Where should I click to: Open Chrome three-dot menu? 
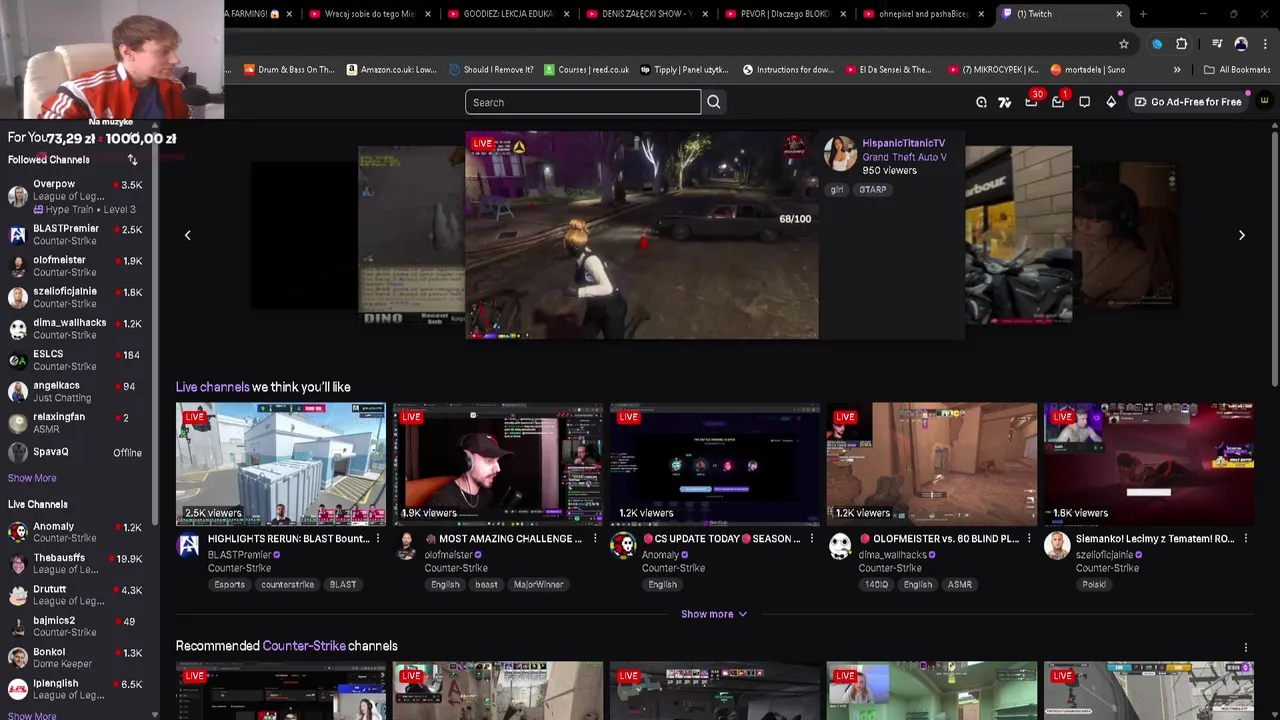click(1264, 44)
